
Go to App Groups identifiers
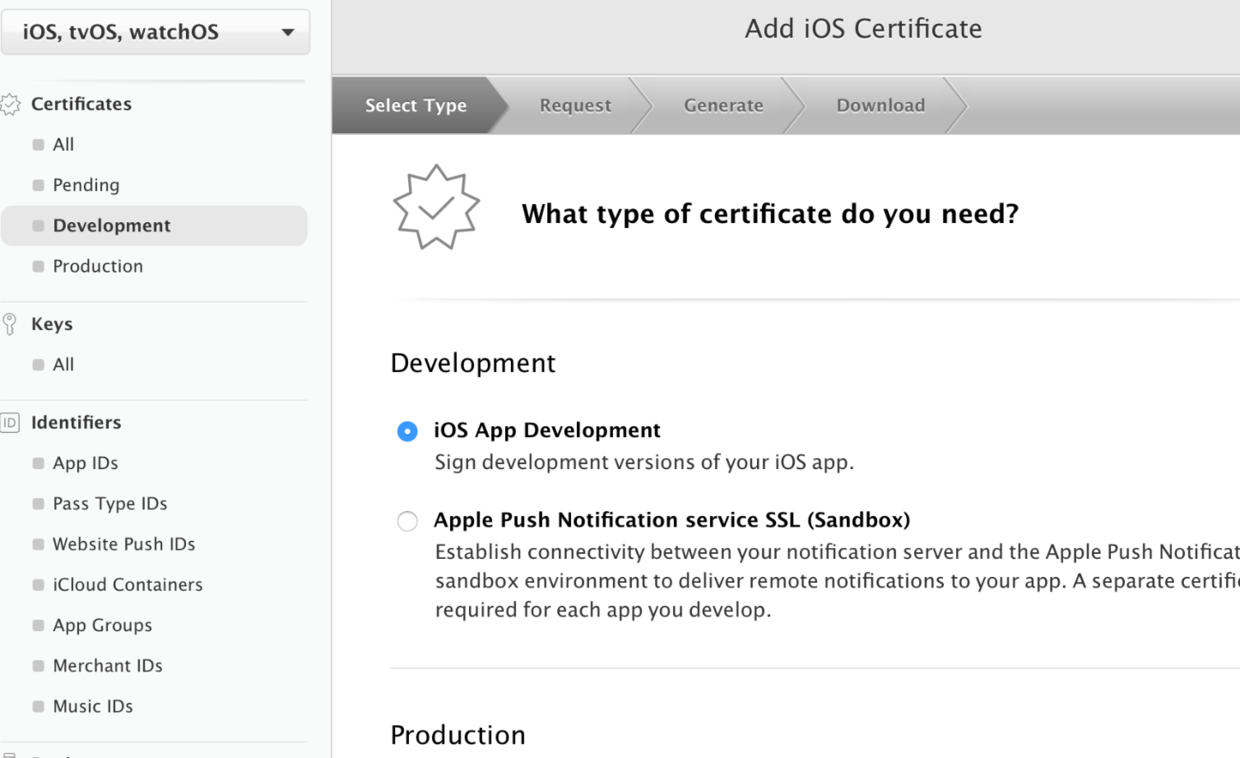coord(102,625)
